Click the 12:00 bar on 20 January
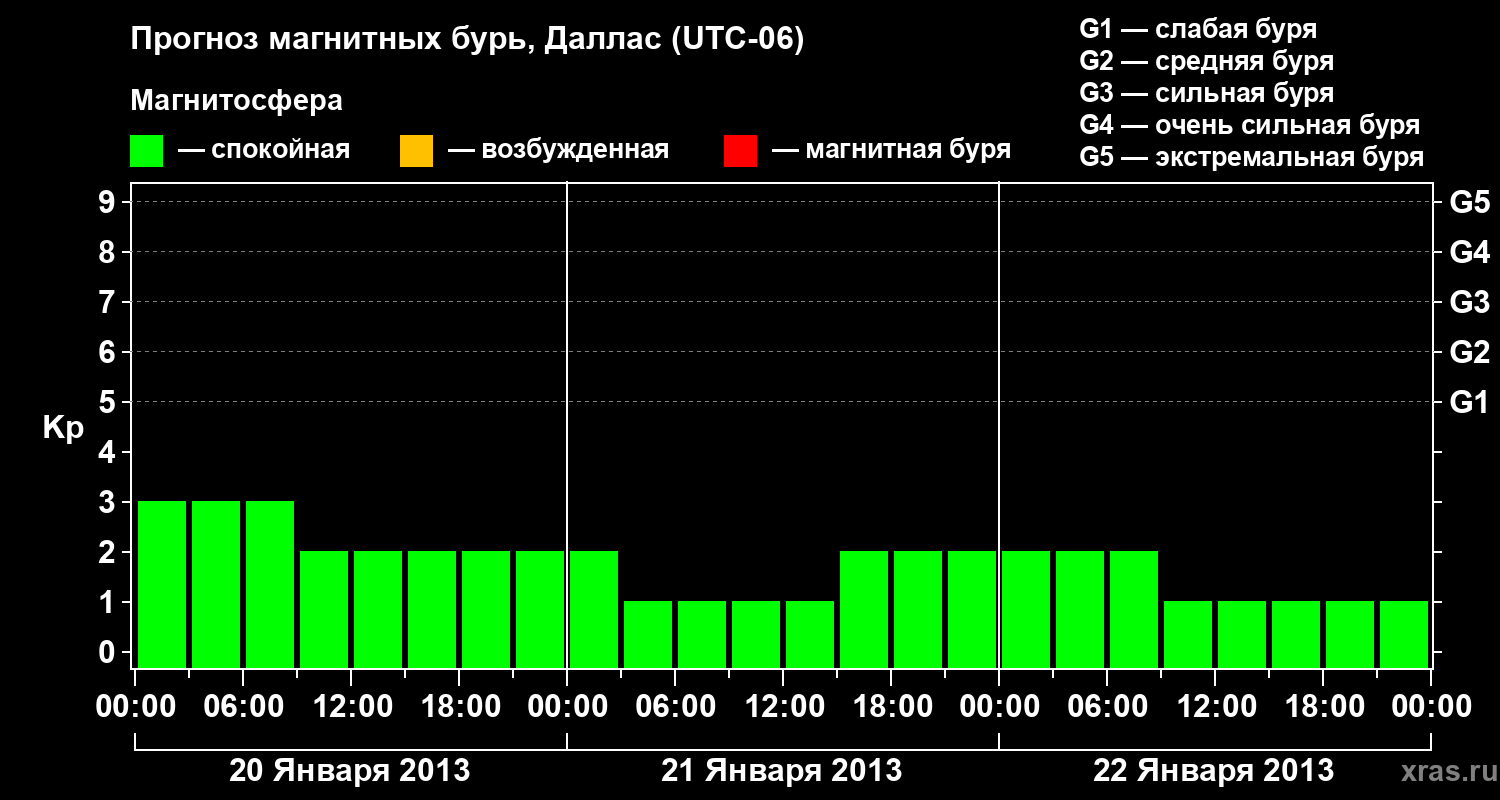 [378, 609]
